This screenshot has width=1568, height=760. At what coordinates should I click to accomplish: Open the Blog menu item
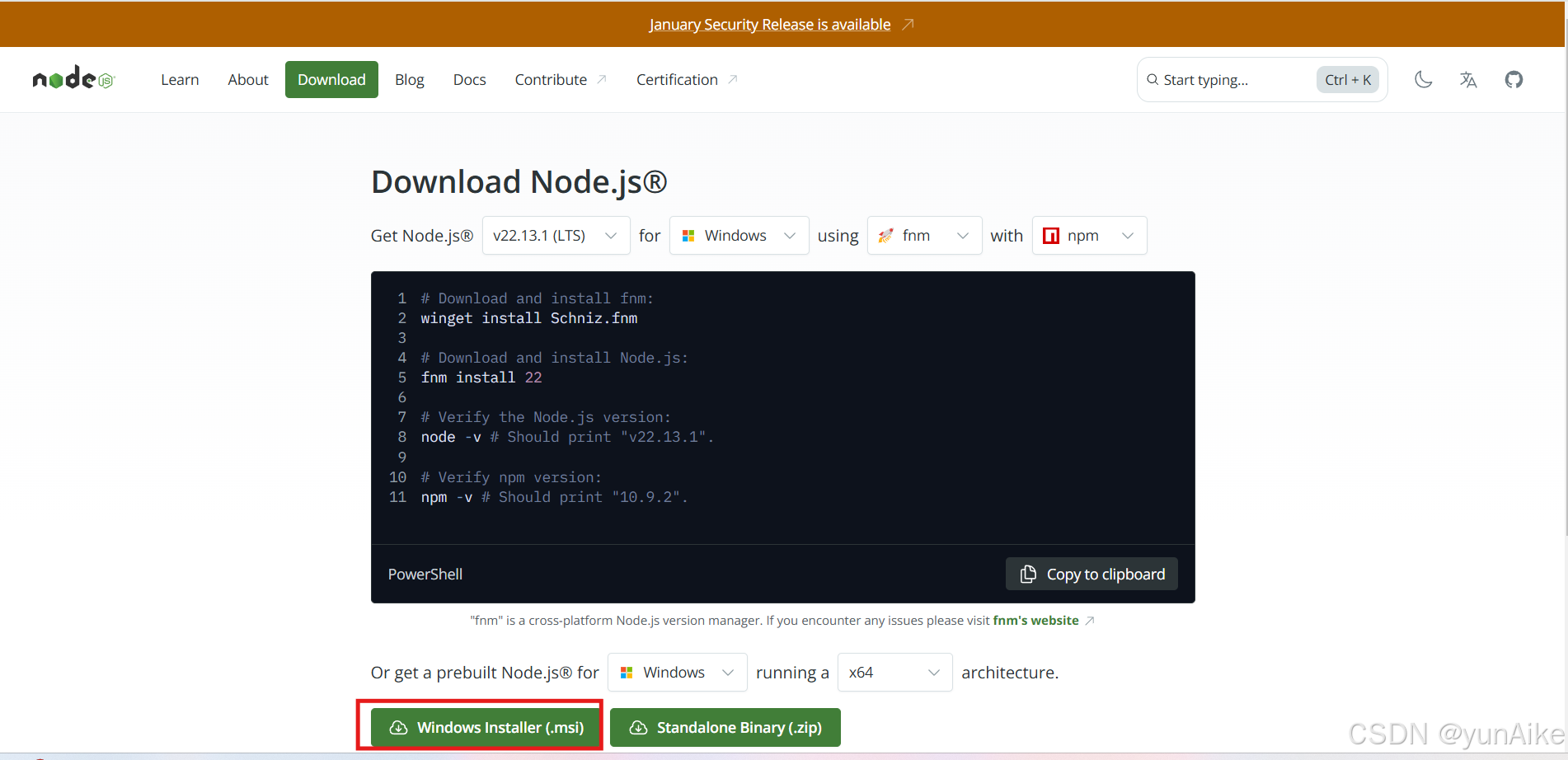(409, 79)
